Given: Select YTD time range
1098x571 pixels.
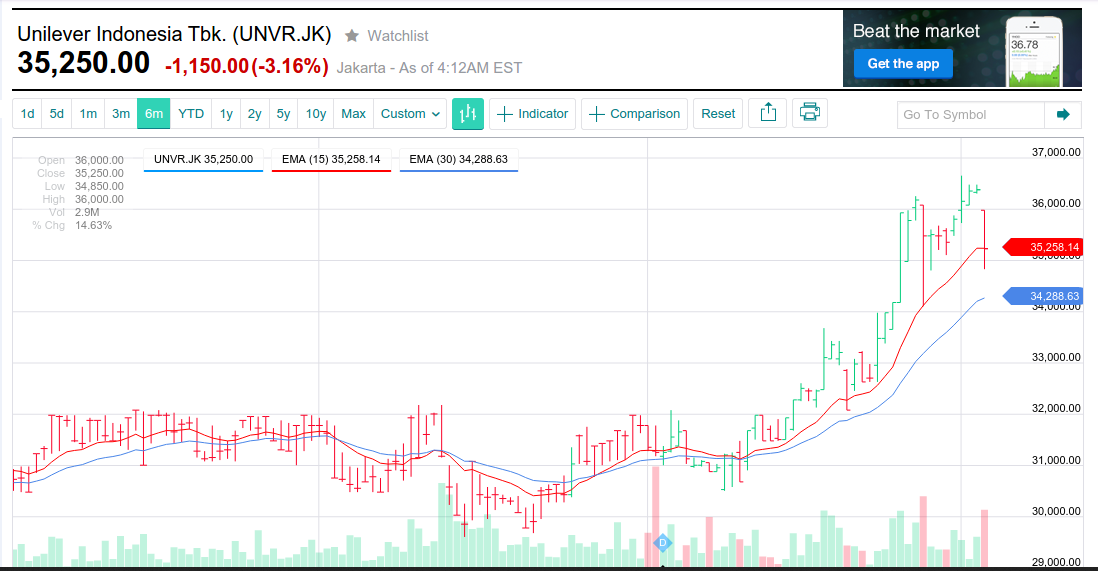Looking at the screenshot, I should [190, 113].
